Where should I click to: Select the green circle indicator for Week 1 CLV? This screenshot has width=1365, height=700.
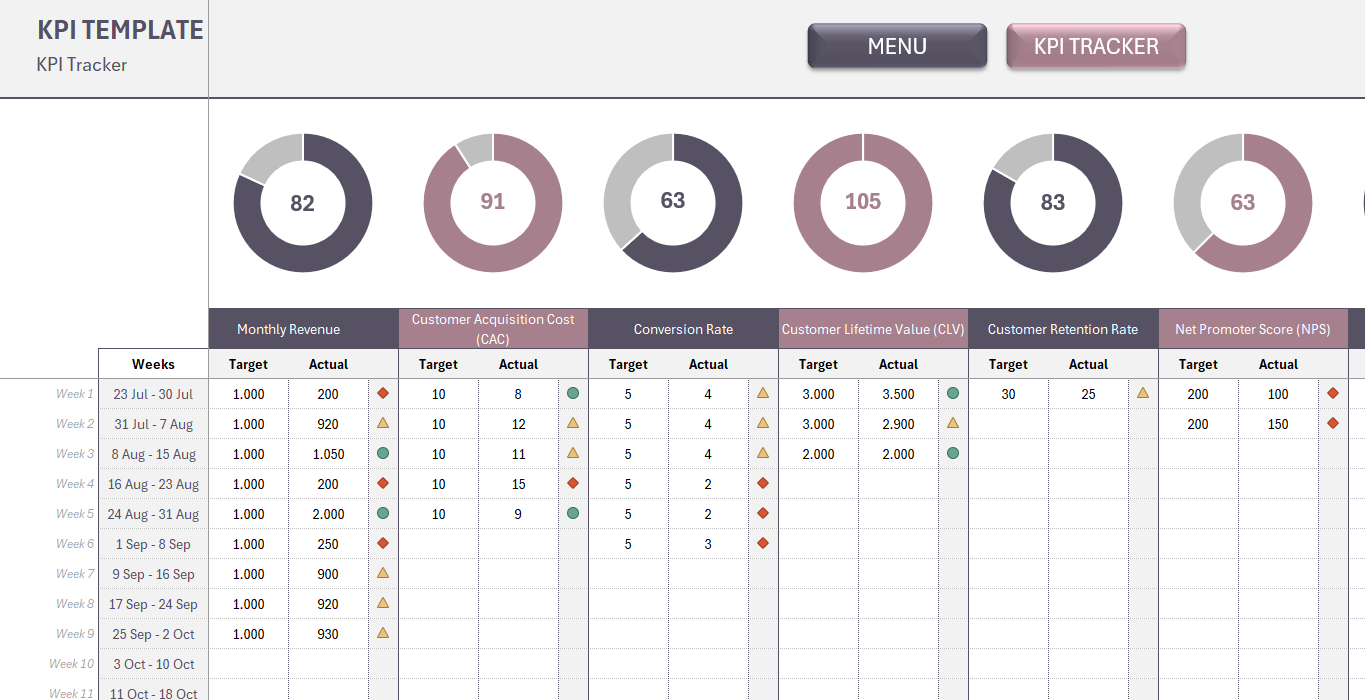click(952, 394)
